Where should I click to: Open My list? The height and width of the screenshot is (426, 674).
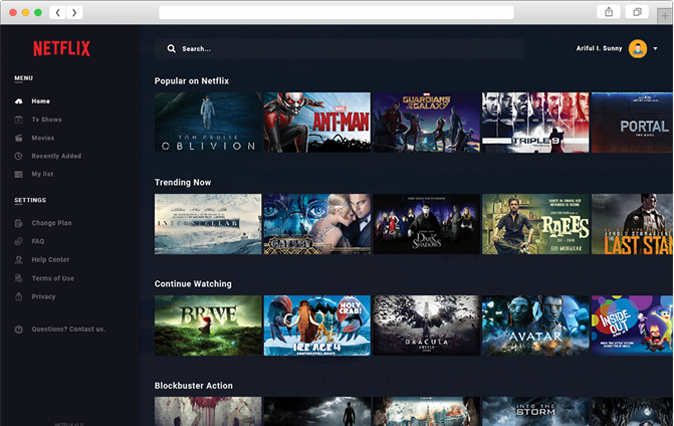coord(42,174)
